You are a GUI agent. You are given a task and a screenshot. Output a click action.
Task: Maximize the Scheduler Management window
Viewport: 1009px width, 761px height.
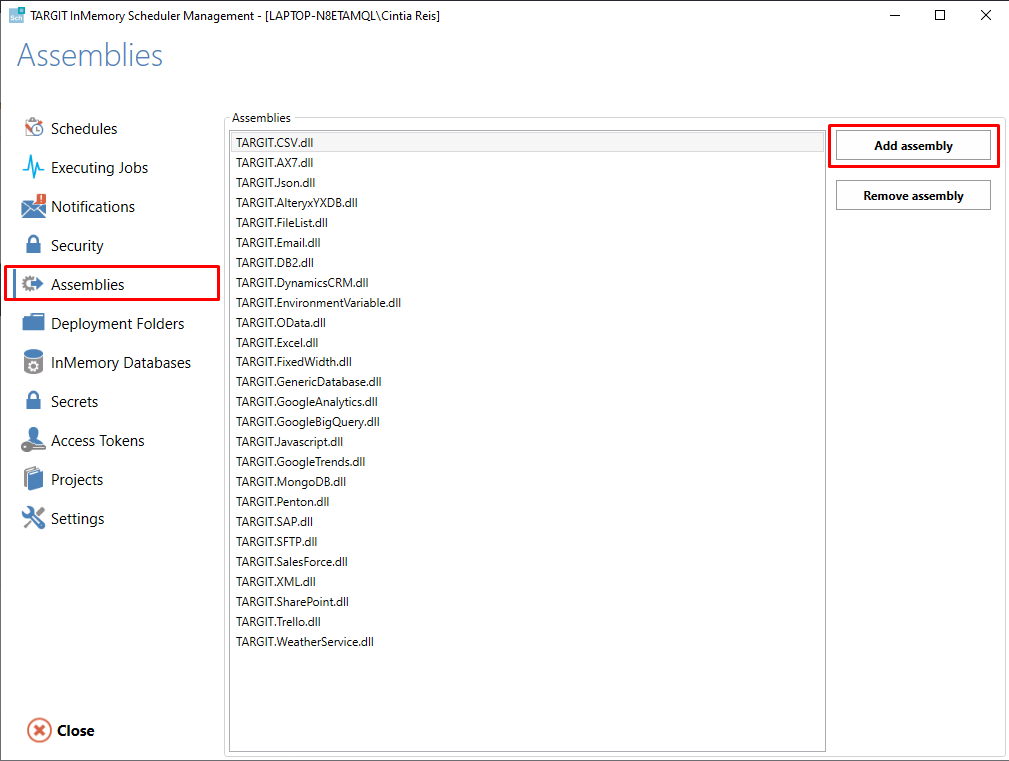[940, 15]
